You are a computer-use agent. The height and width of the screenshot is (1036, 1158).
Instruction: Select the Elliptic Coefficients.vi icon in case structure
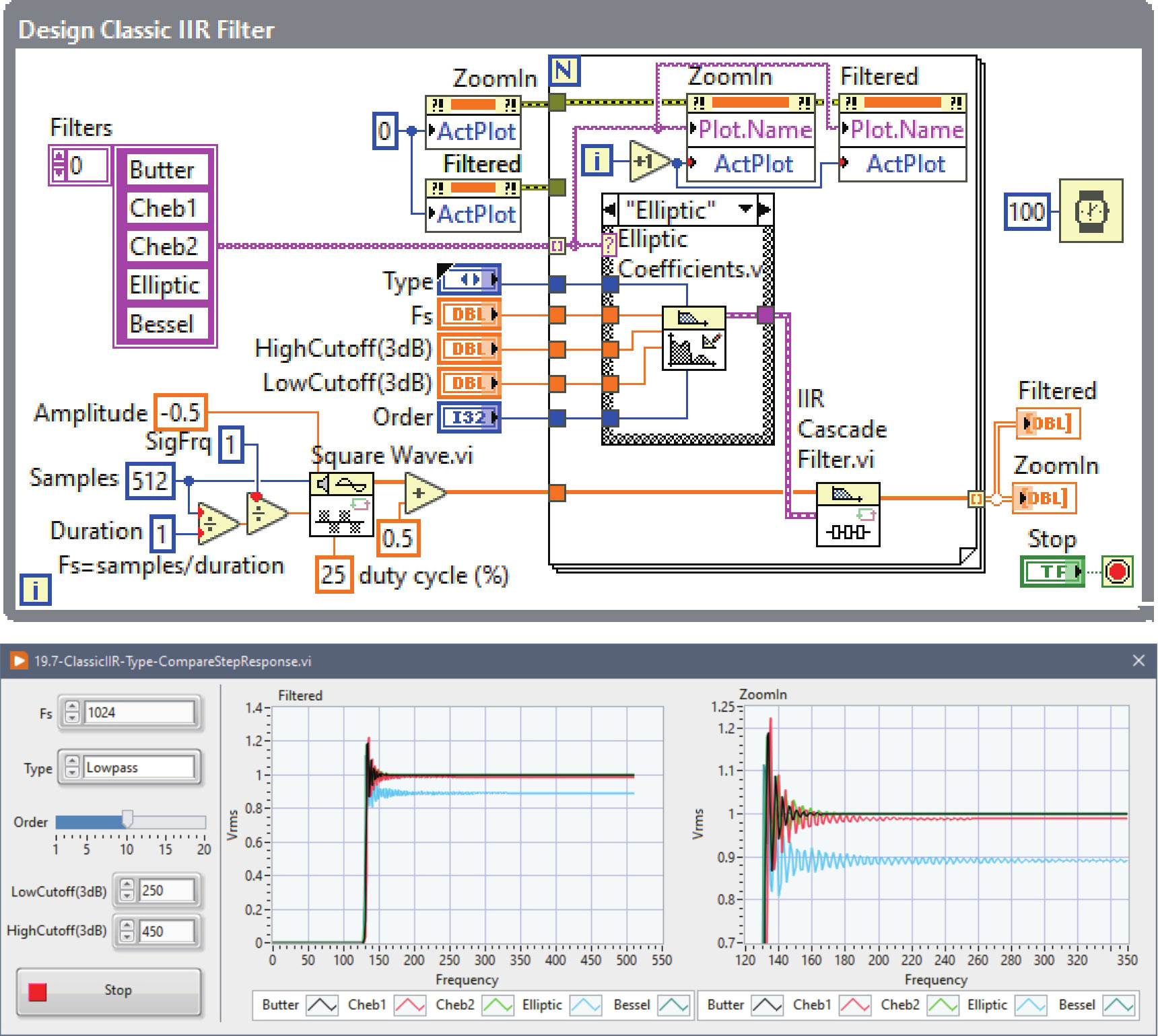693,338
